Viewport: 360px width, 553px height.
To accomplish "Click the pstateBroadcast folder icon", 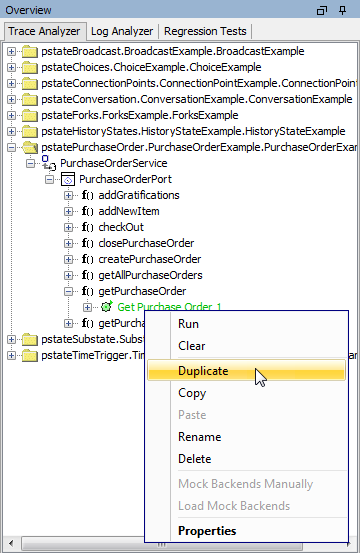I will tap(30, 52).
